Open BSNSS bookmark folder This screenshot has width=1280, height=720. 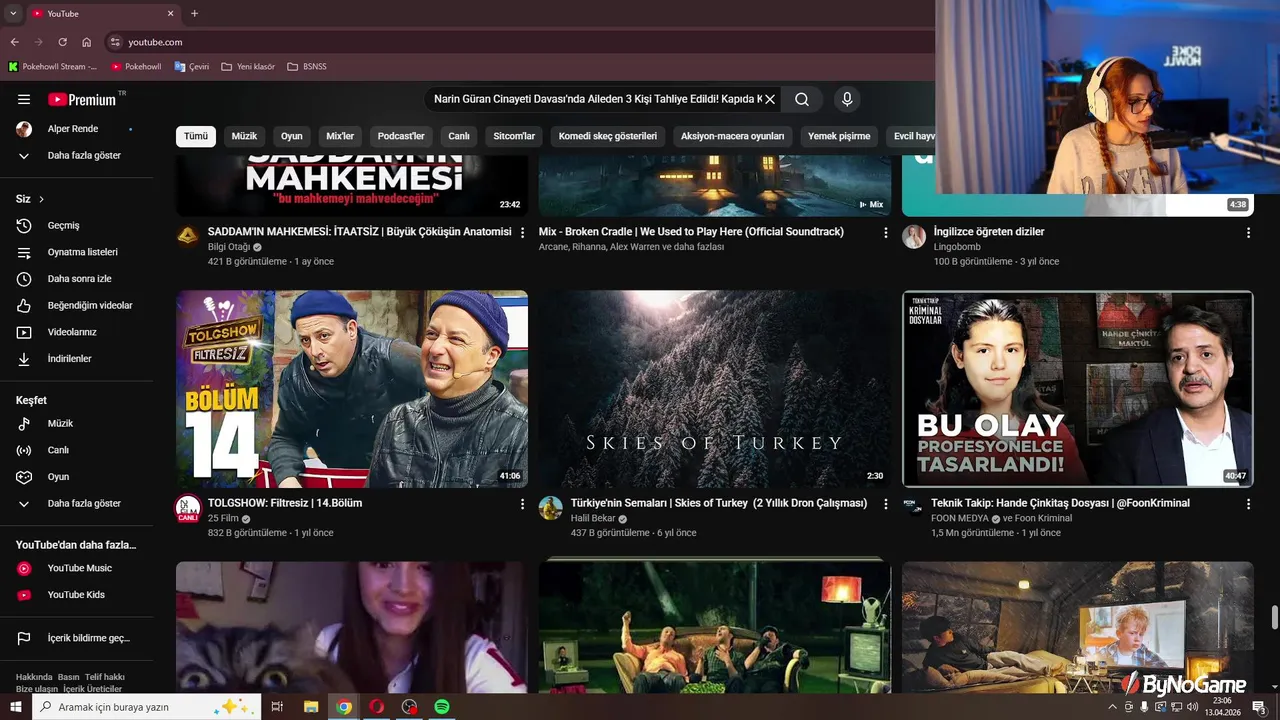[307, 67]
